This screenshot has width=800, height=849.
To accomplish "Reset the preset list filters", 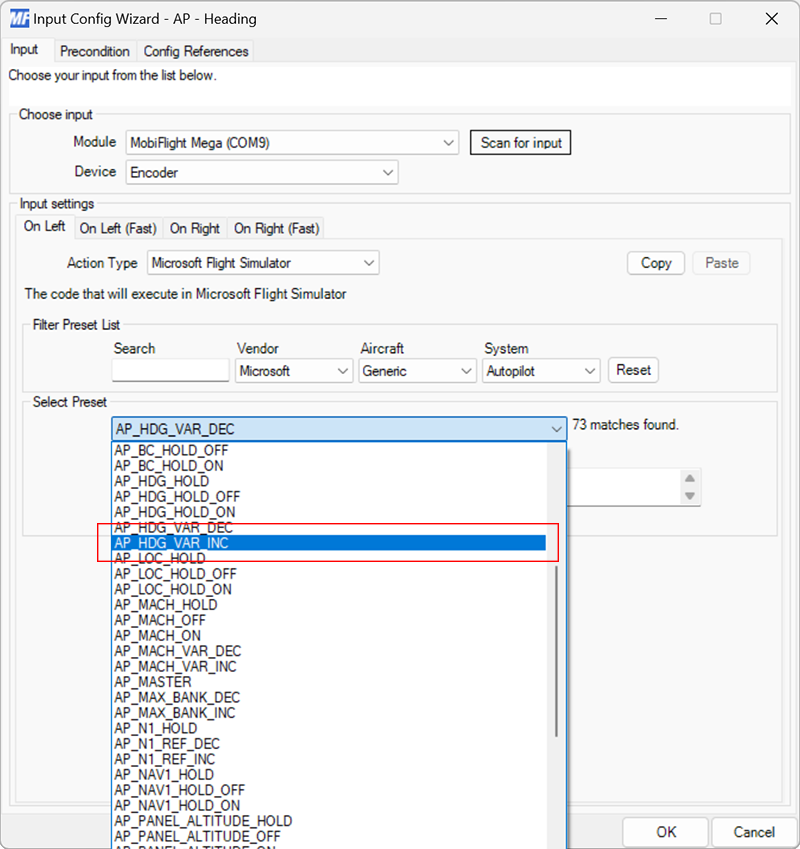I will (x=633, y=370).
